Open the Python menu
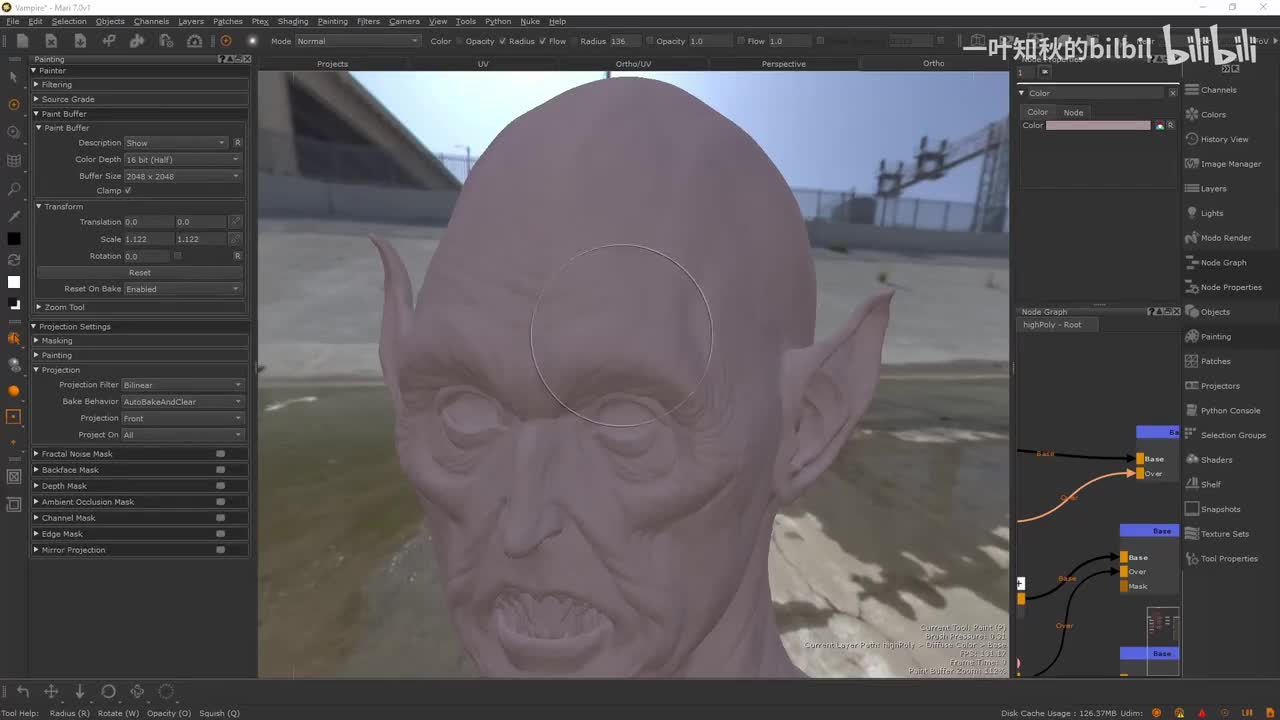The image size is (1280, 720). [498, 21]
